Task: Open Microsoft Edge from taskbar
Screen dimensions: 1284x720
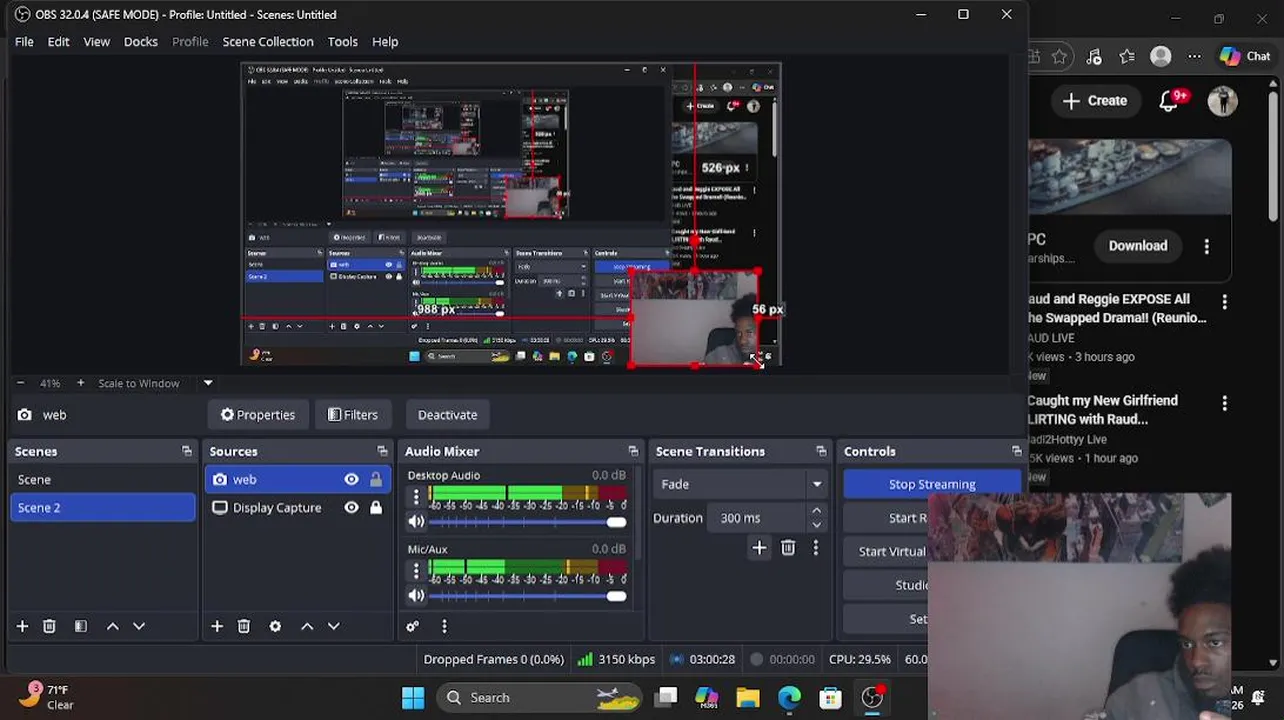Action: (x=789, y=697)
